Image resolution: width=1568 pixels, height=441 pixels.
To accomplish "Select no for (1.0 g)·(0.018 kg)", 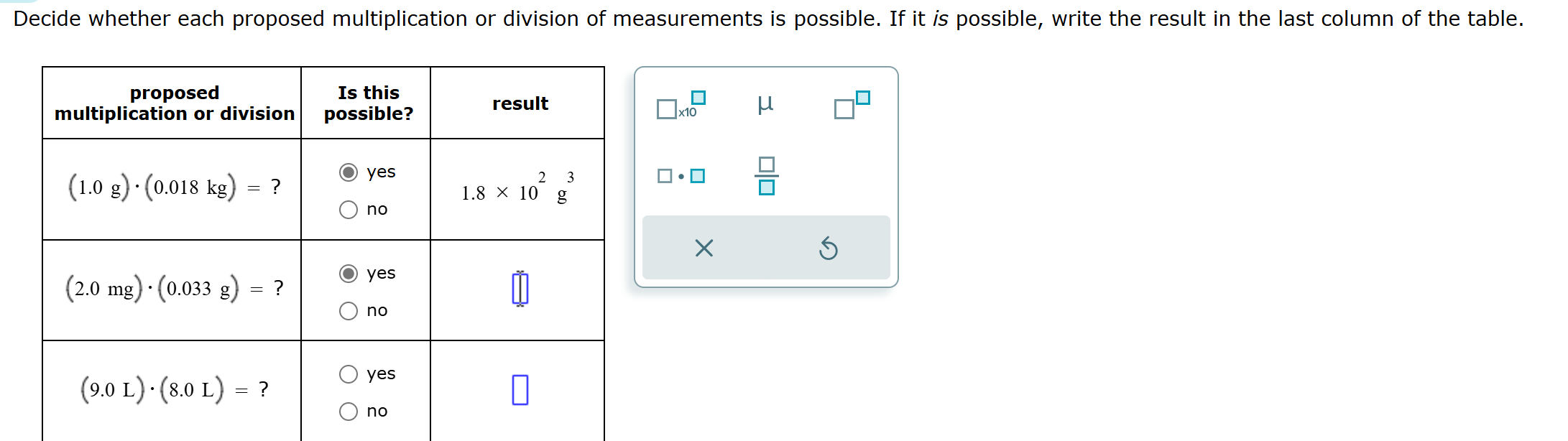I will tap(349, 209).
